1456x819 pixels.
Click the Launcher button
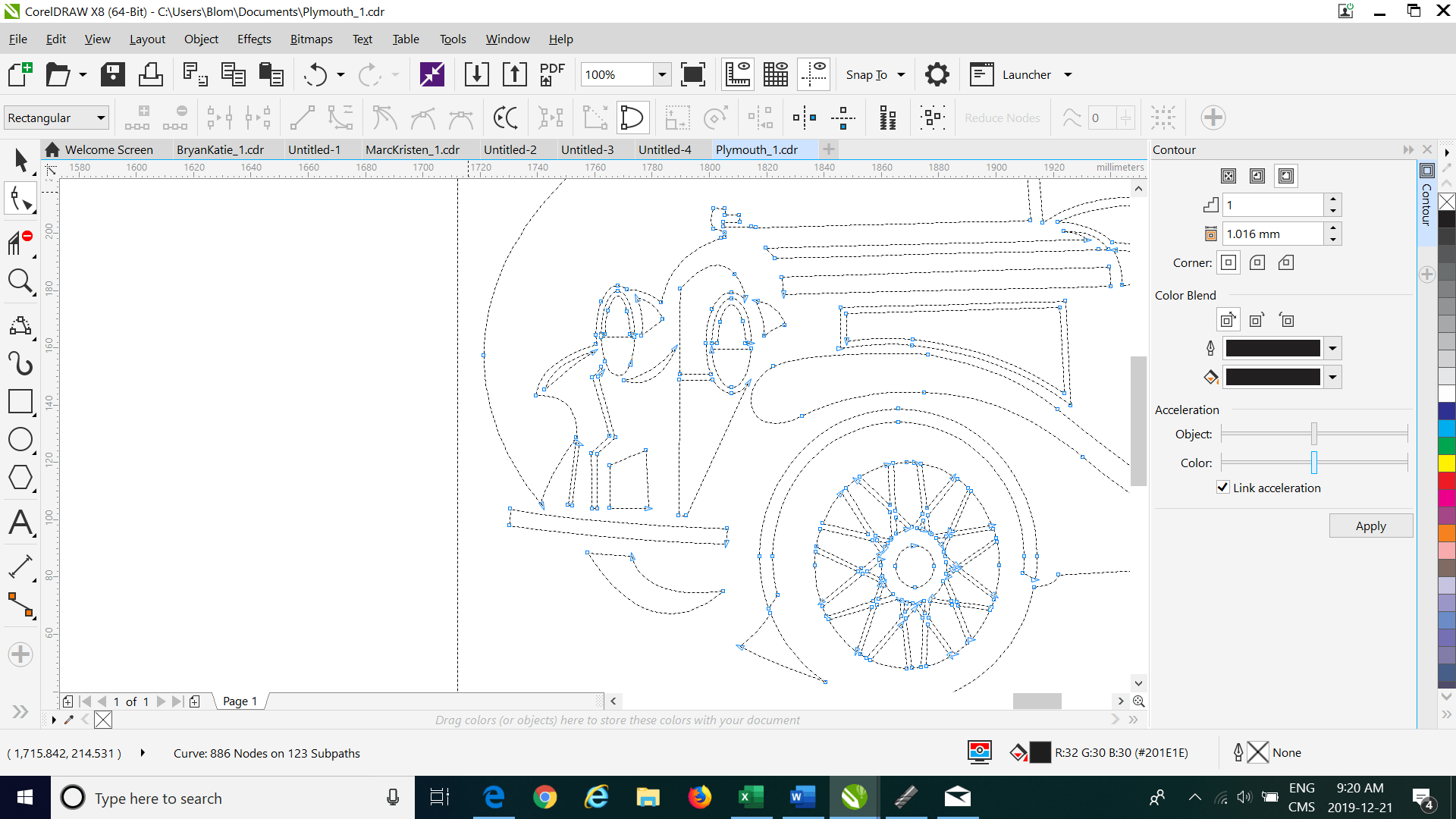click(x=1025, y=74)
